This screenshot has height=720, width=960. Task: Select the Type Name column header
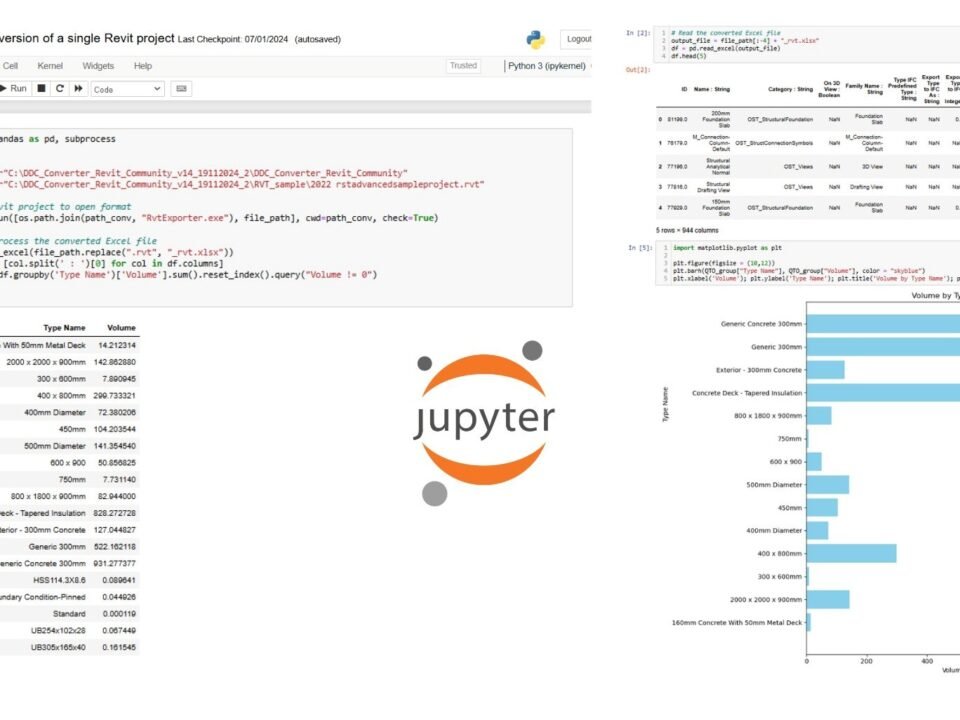tap(64, 328)
